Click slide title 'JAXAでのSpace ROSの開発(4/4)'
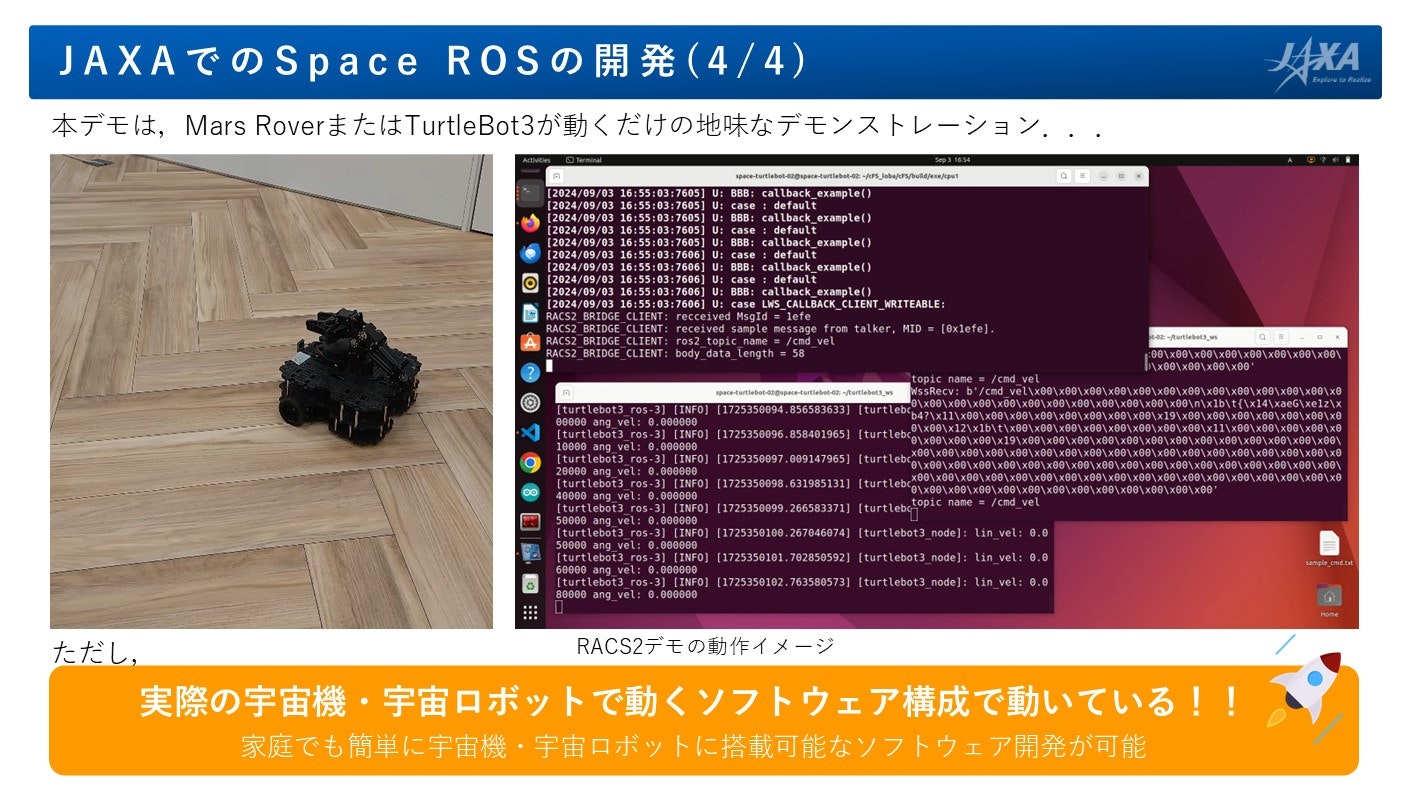This screenshot has height=794, width=1411. [431, 61]
